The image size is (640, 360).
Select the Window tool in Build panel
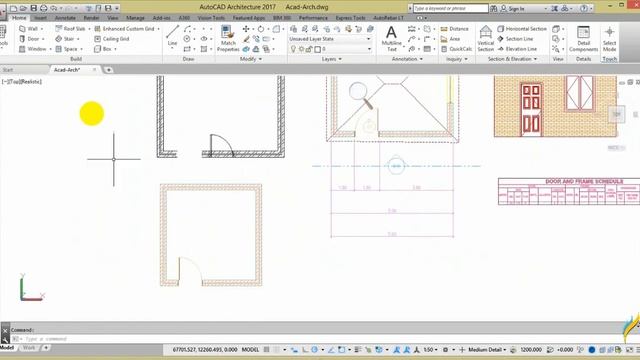tap(33, 49)
